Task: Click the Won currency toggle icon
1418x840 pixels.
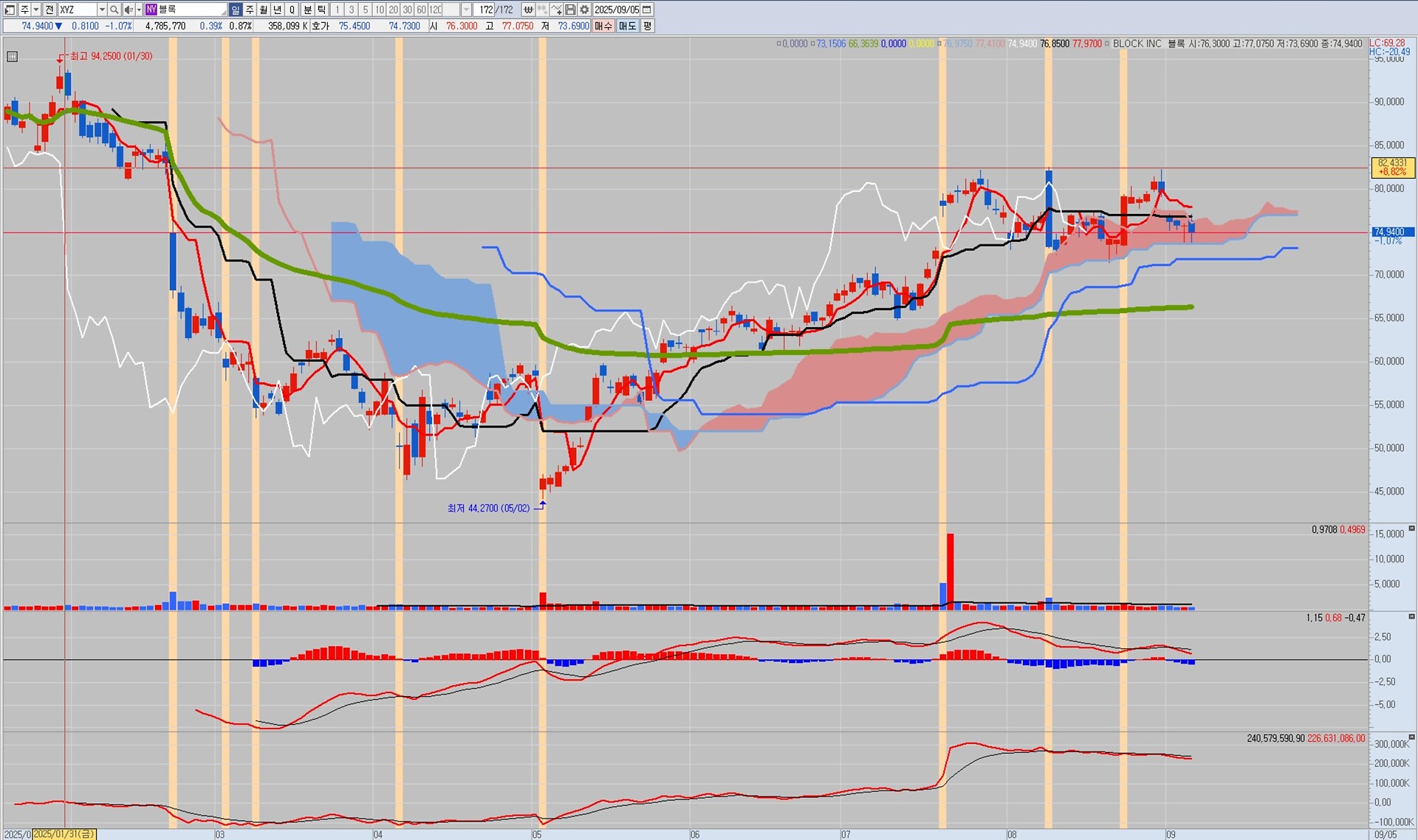Action: pos(528,10)
